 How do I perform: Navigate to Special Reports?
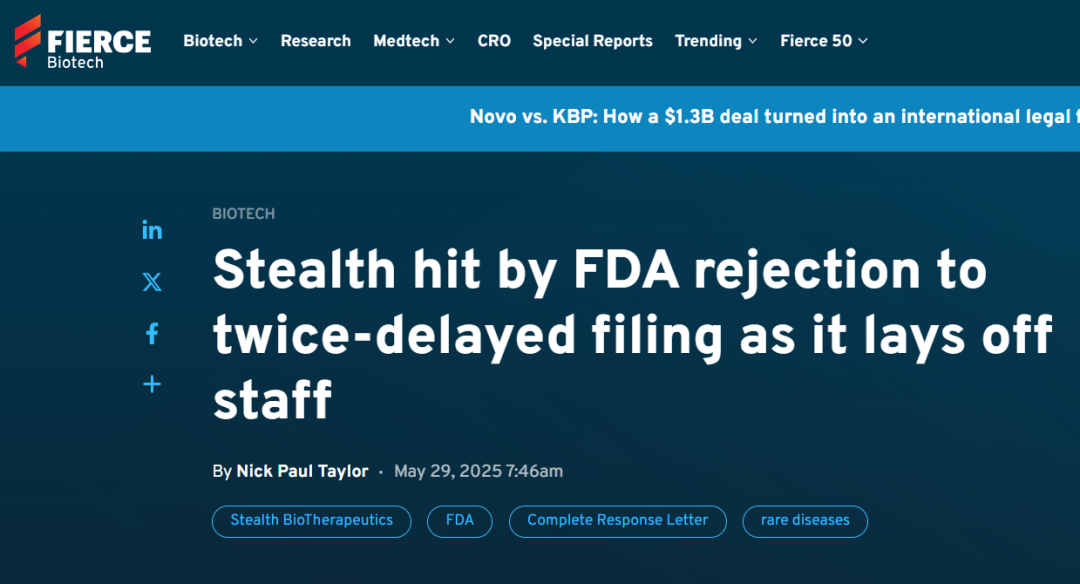click(592, 41)
